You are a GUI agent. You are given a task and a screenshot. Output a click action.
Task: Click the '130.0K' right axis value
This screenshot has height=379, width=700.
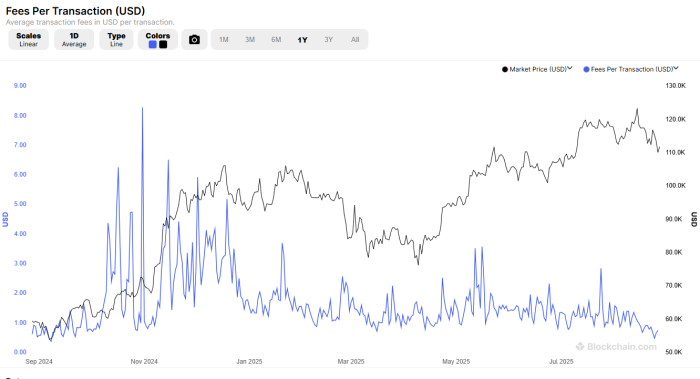tap(675, 86)
